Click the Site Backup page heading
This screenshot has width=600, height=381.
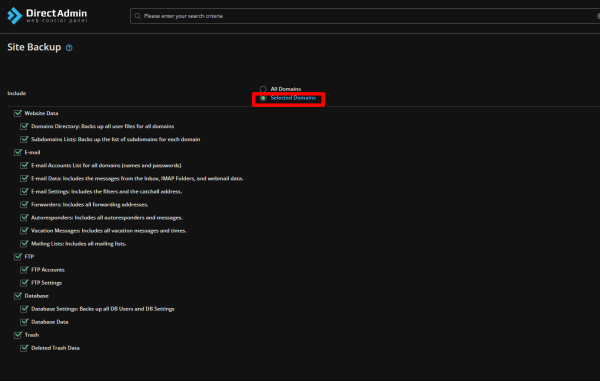(x=34, y=47)
